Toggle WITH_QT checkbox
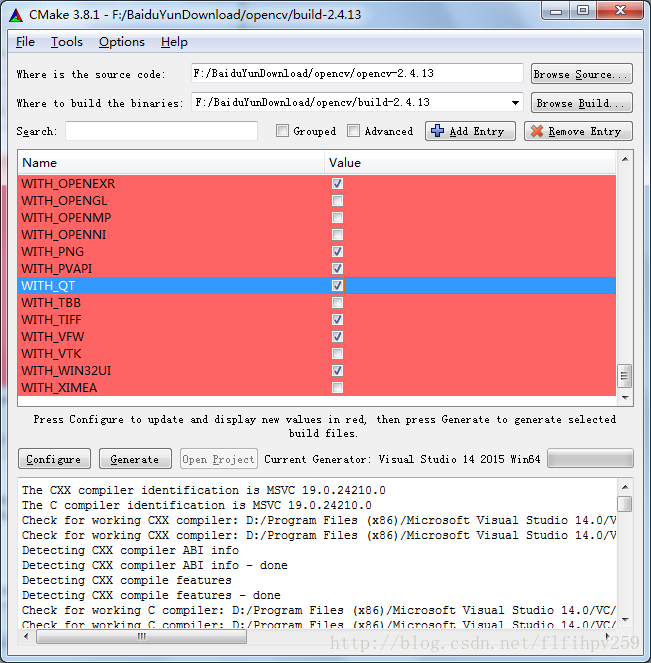 [x=337, y=285]
